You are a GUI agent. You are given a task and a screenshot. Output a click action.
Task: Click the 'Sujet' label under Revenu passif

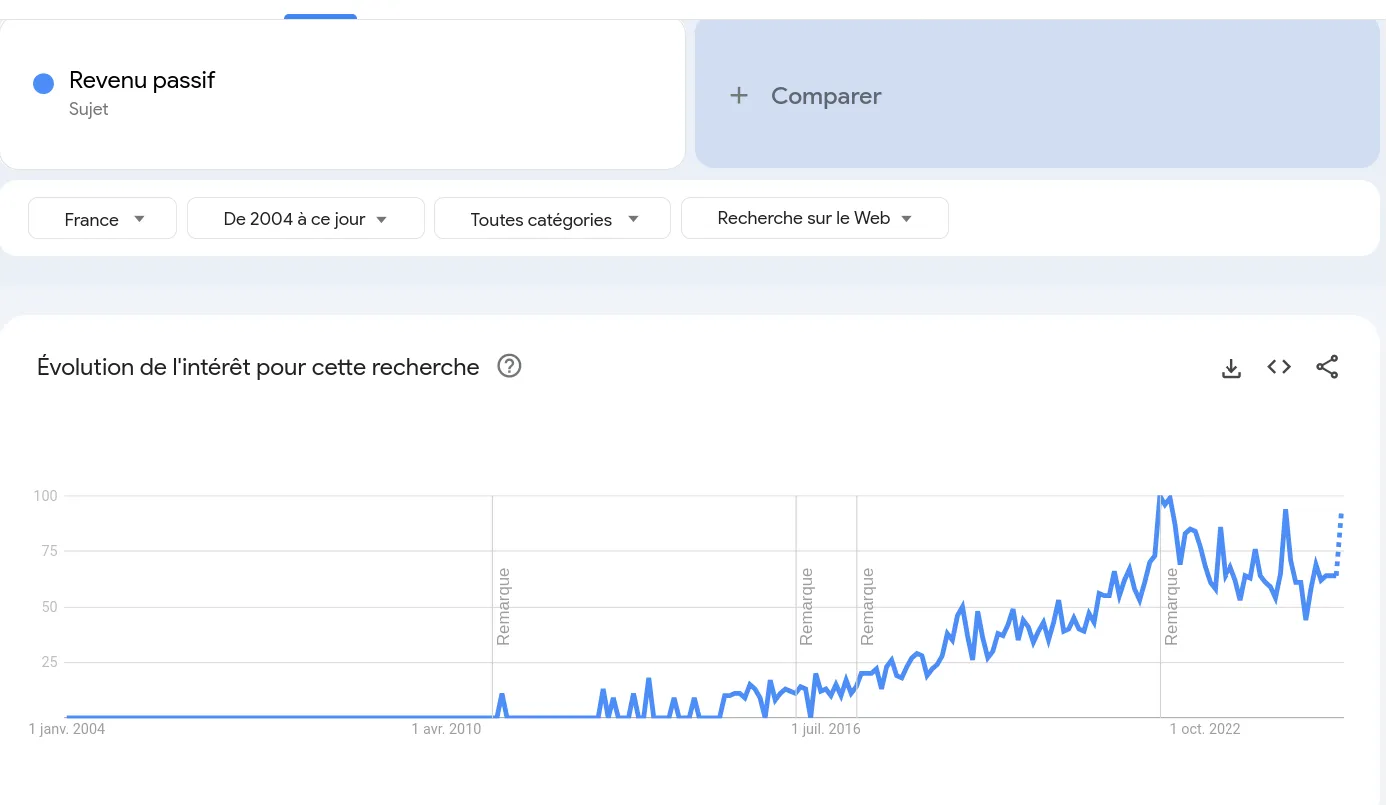click(88, 109)
